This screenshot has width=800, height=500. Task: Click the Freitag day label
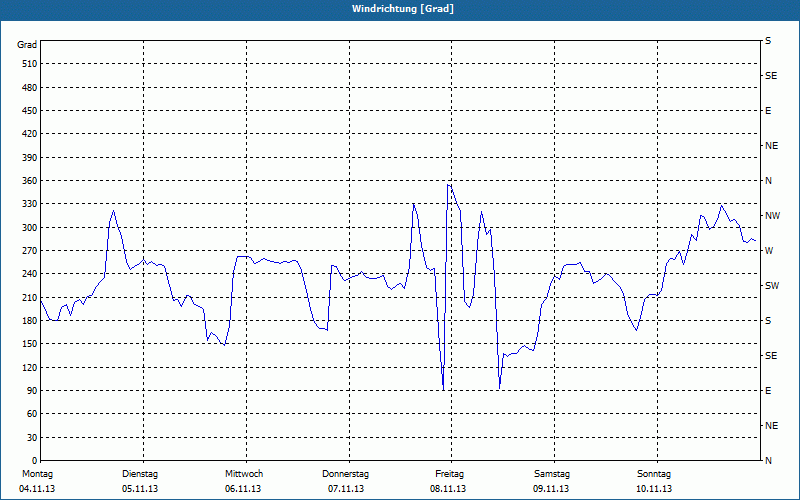[x=449, y=474]
